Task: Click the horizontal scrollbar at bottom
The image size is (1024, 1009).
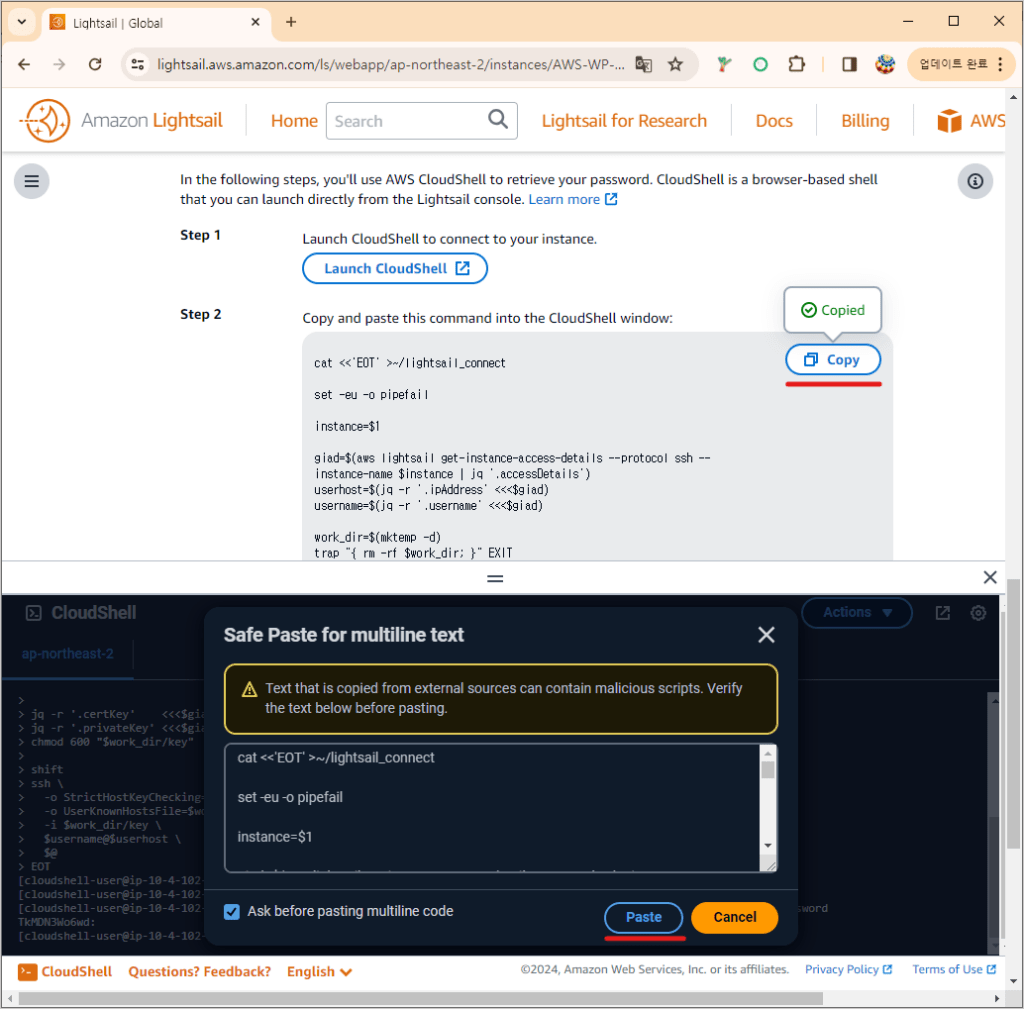Action: [x=421, y=999]
